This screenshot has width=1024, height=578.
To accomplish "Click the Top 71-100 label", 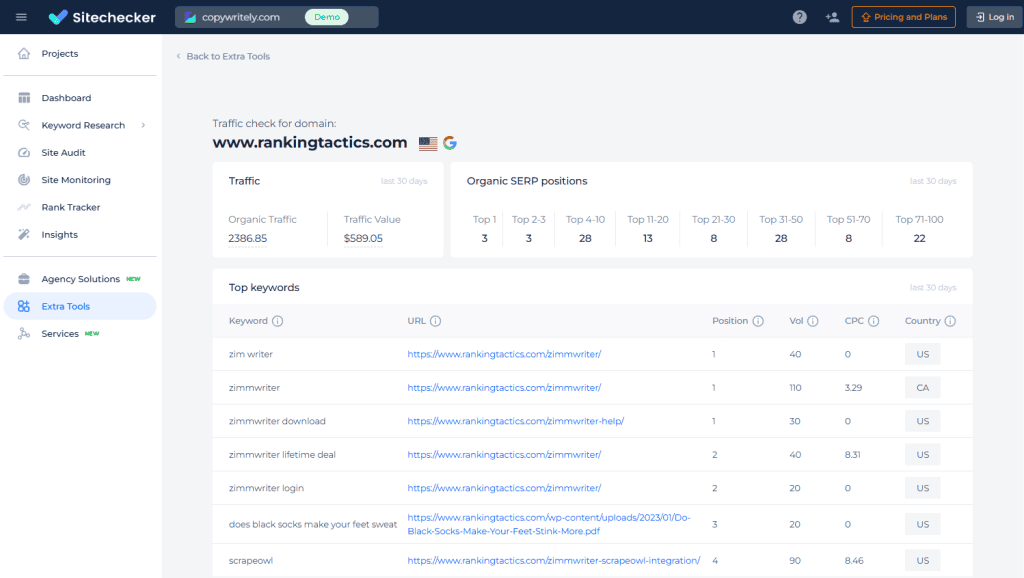I will click(x=920, y=219).
